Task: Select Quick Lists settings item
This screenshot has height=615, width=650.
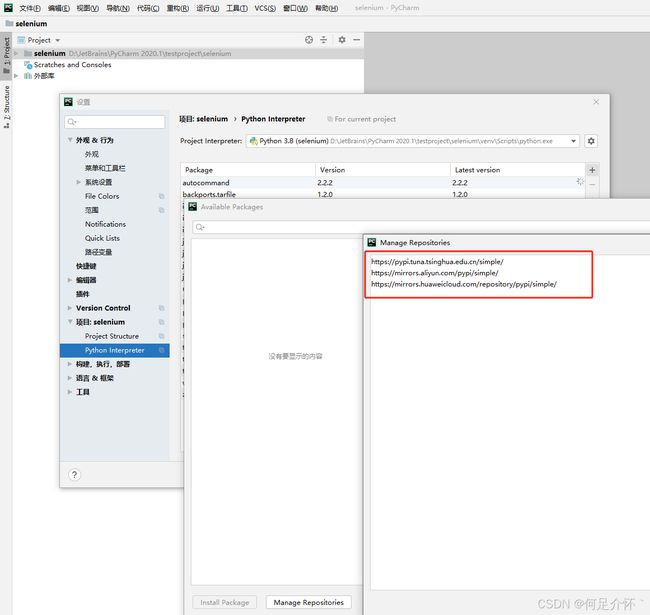Action: point(102,238)
